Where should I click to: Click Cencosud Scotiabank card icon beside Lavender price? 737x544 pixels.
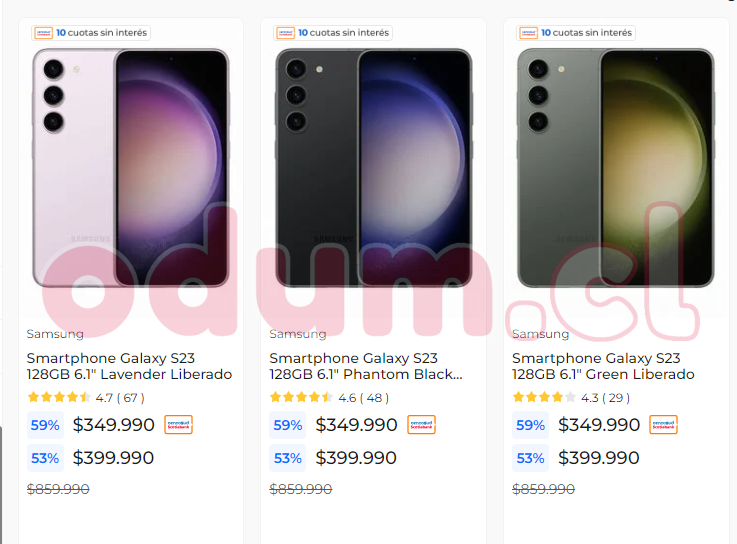(178, 425)
